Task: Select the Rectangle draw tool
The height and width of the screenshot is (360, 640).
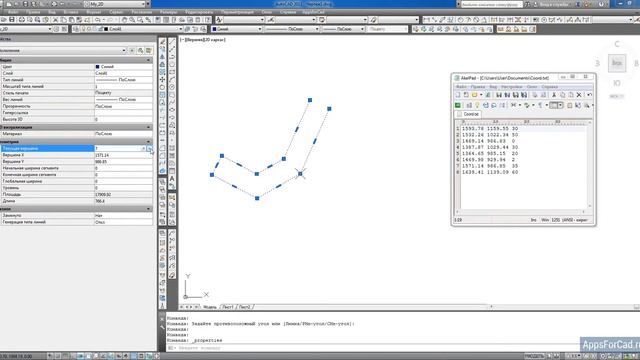Action: click(x=172, y=72)
